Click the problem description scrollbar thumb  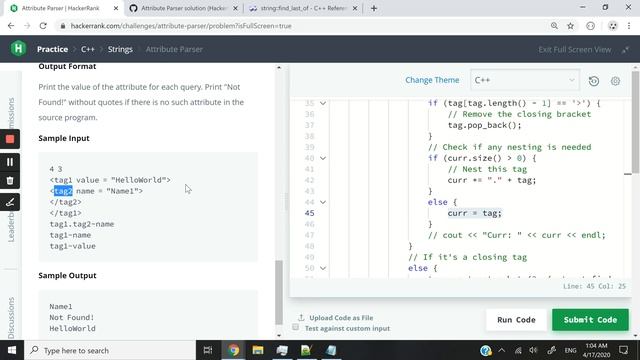pos(279,292)
